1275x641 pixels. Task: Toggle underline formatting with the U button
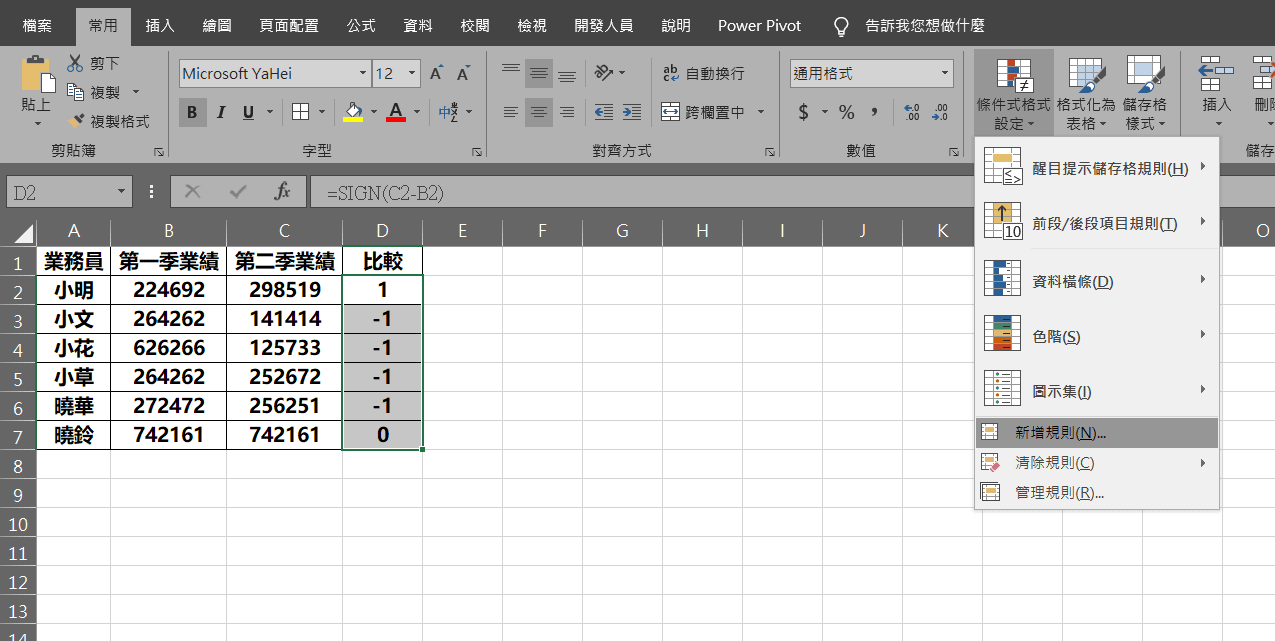click(247, 112)
